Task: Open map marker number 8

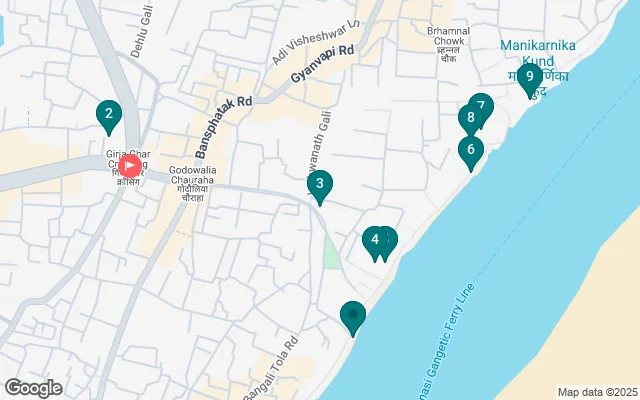Action: [x=470, y=121]
